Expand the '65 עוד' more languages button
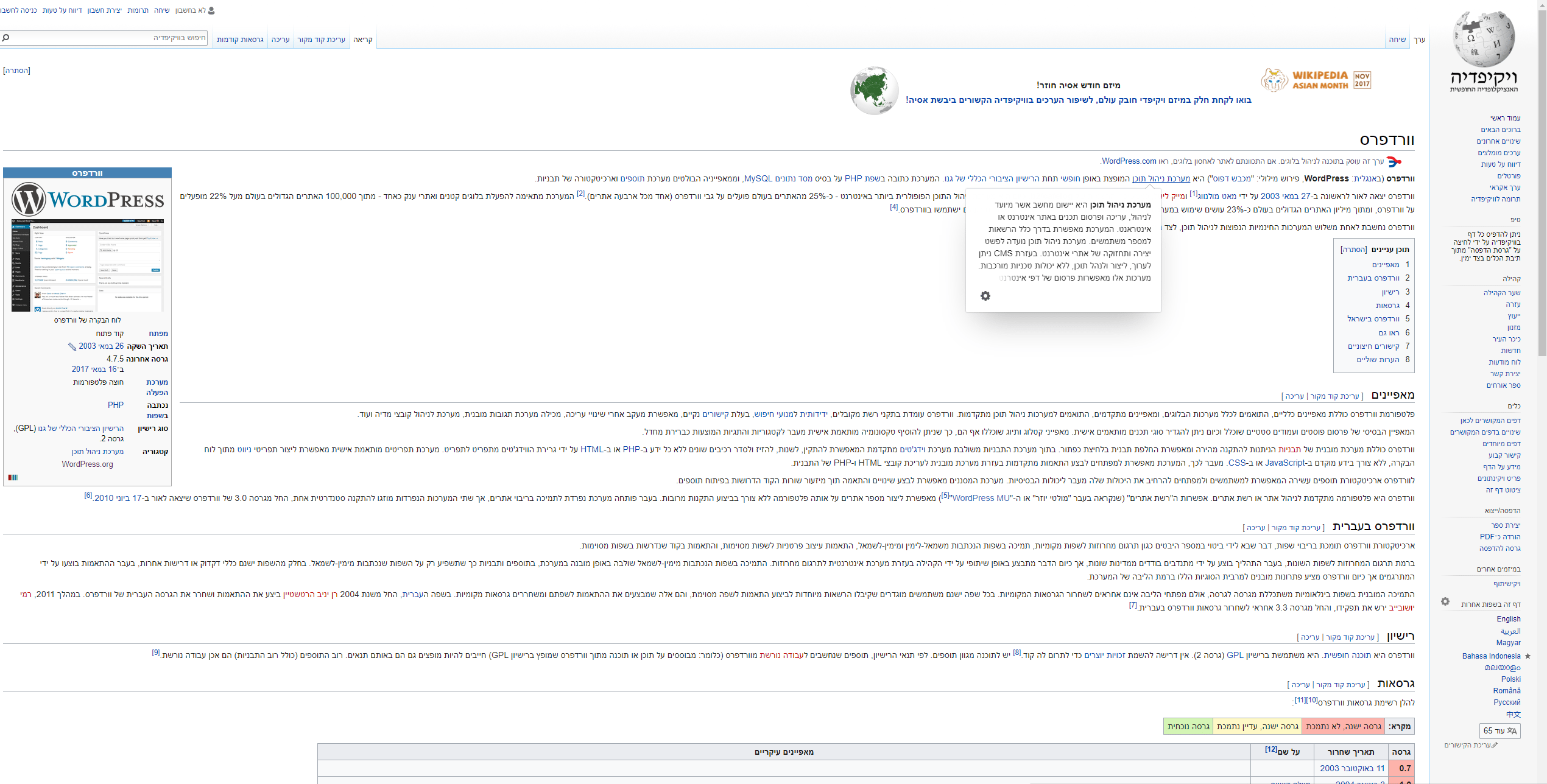Image resolution: width=1547 pixels, height=784 pixels. click(1499, 730)
